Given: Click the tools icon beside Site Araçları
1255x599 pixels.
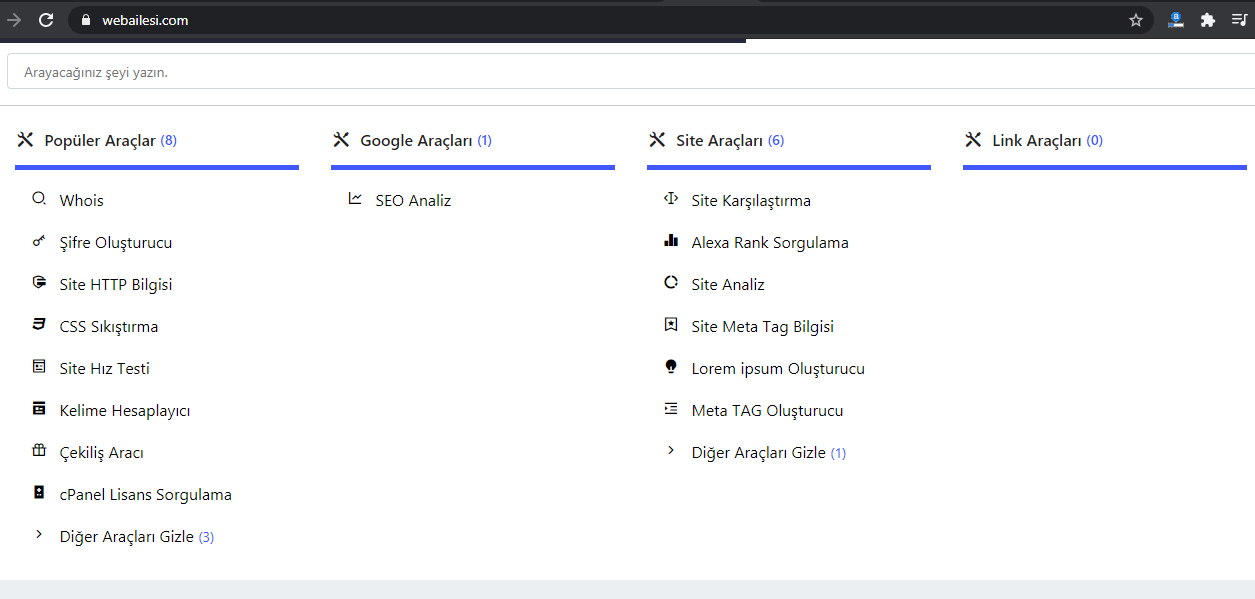Looking at the screenshot, I should click(x=657, y=140).
